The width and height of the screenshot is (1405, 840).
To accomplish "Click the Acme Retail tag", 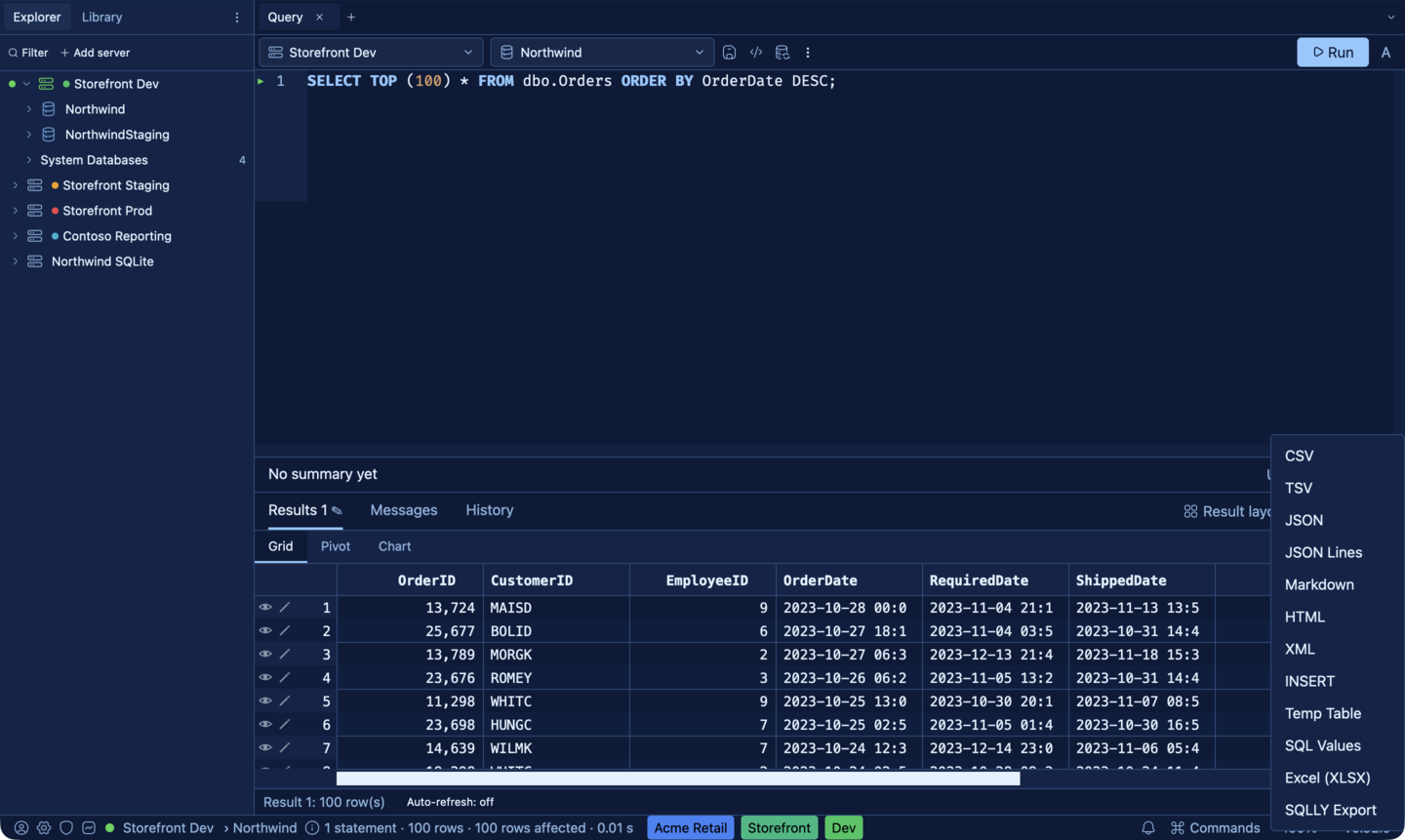I will pos(691,828).
